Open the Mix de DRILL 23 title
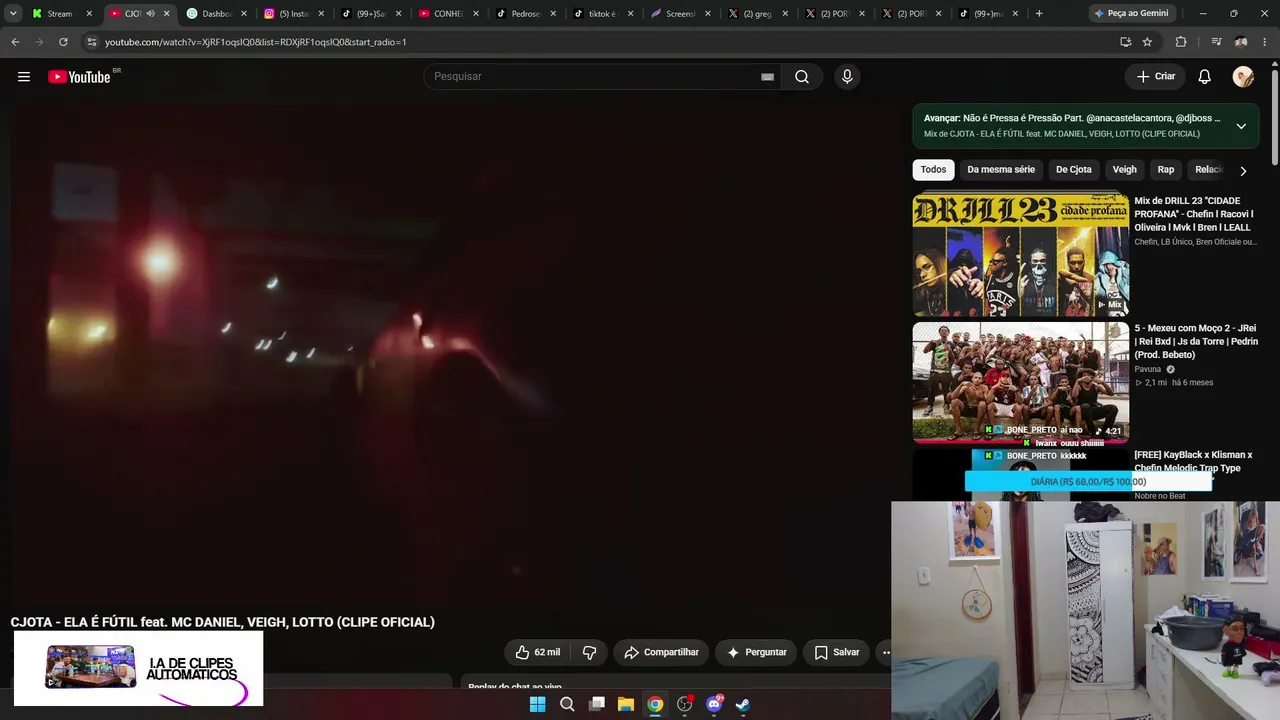This screenshot has height=720, width=1280. point(1193,214)
